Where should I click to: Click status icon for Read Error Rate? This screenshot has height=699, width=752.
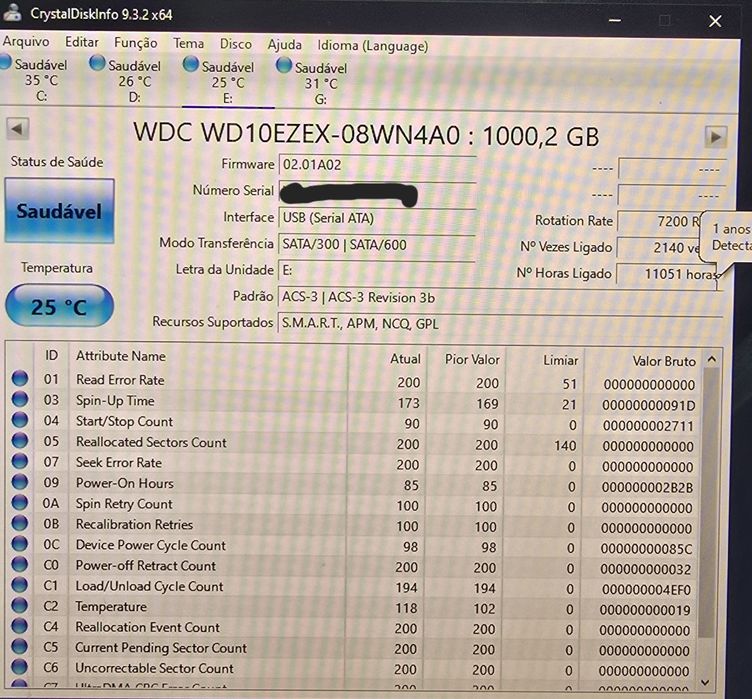tap(20, 379)
